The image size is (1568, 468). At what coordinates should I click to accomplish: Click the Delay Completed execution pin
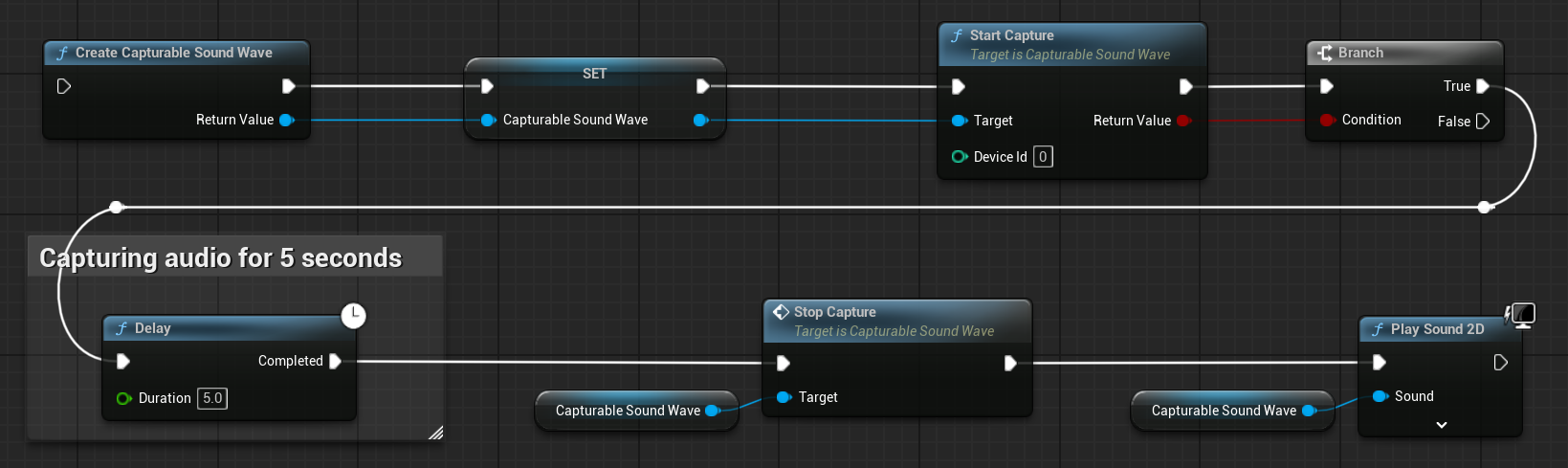click(x=335, y=361)
